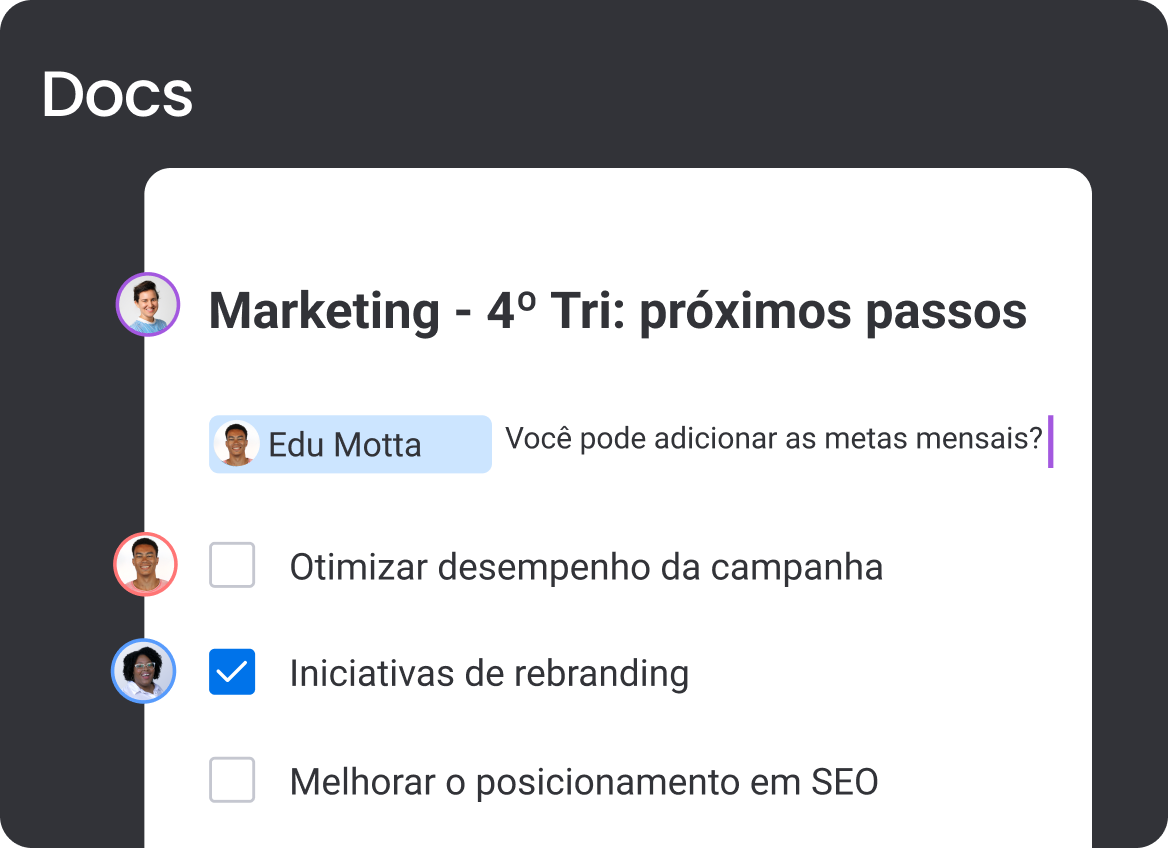Click the Marketing - 4º Tri document title
Screen dimensions: 1168x848
(x=618, y=311)
